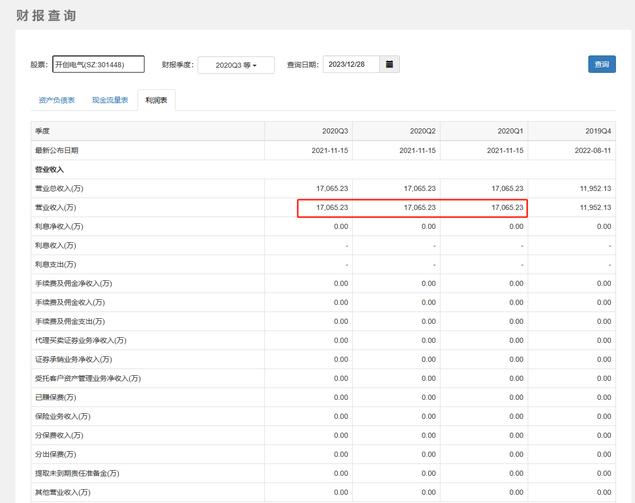This screenshot has height=503, width=635.
Task: Click the calendar icon next to query date
Action: point(390,64)
